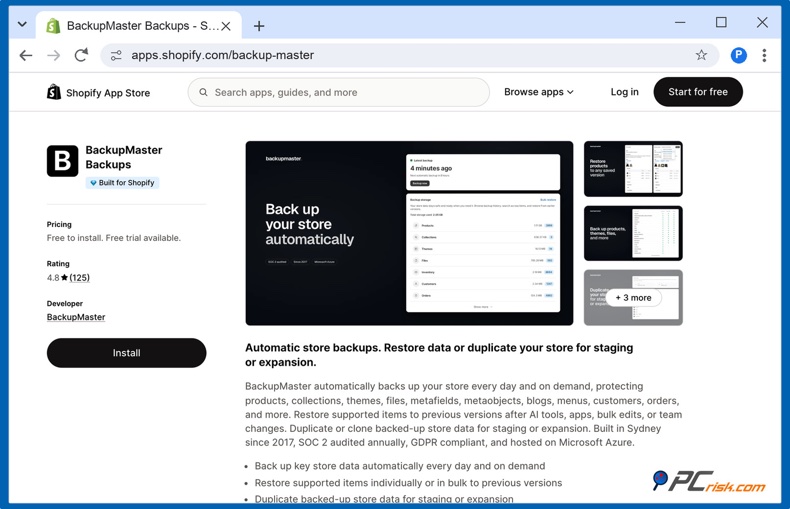
Task: Click the Shopify App Store logo
Action: [98, 92]
